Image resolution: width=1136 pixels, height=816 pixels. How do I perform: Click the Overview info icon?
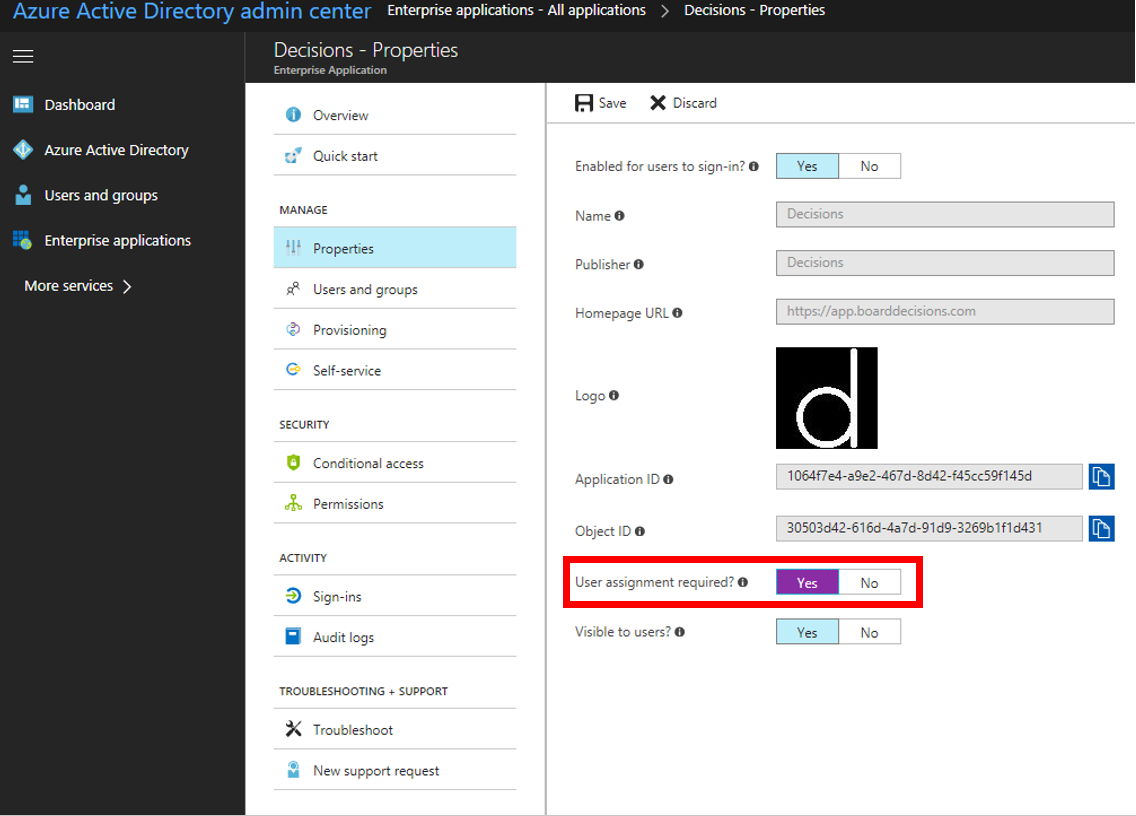pyautogui.click(x=293, y=115)
